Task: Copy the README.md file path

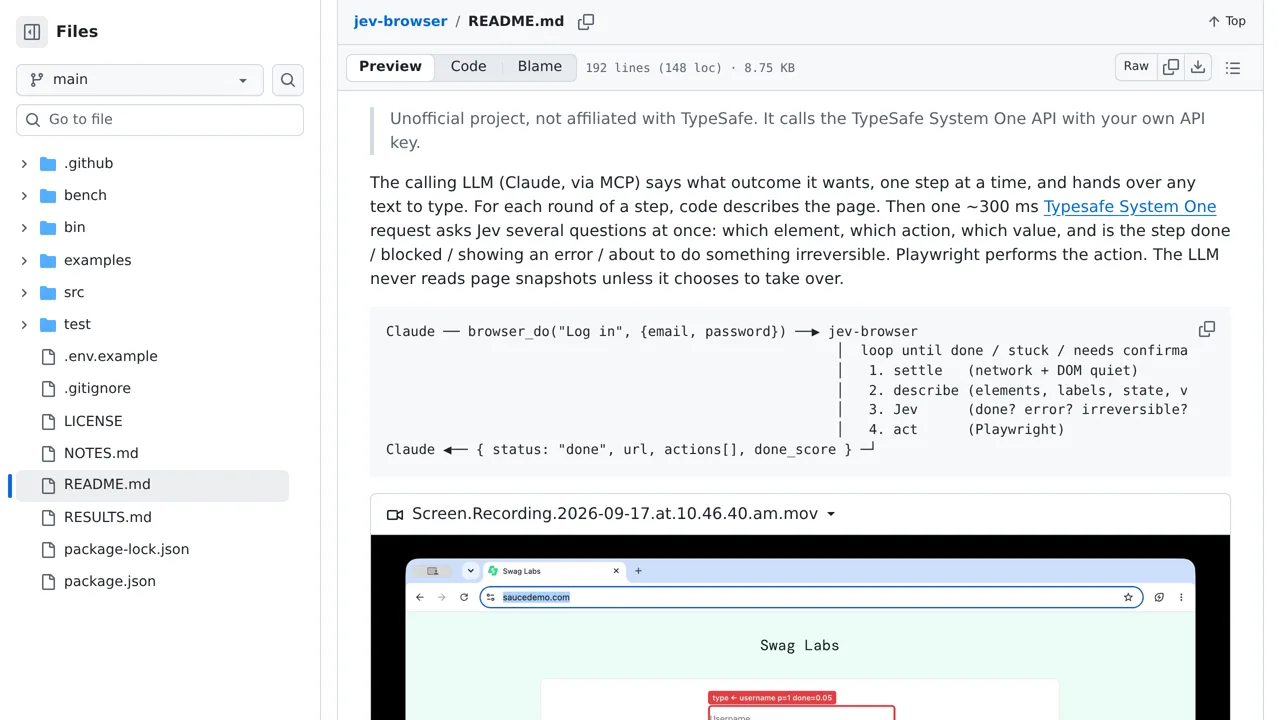Action: click(x=586, y=21)
